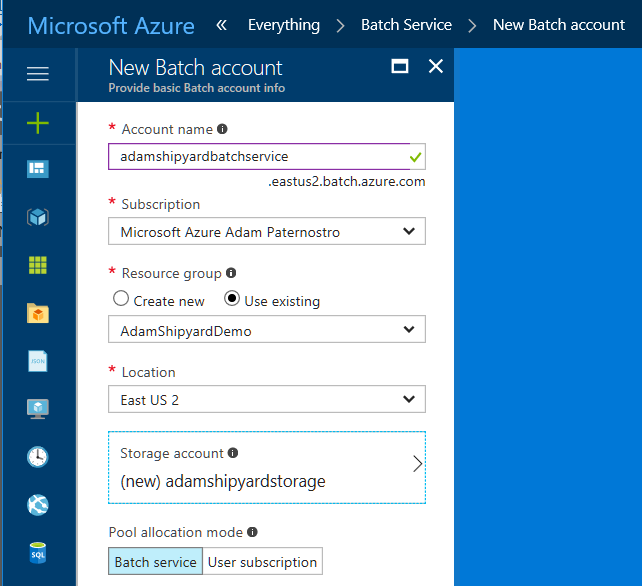Click (new) adamshipyardstorage text
Image resolution: width=642 pixels, height=586 pixels.
point(223,481)
